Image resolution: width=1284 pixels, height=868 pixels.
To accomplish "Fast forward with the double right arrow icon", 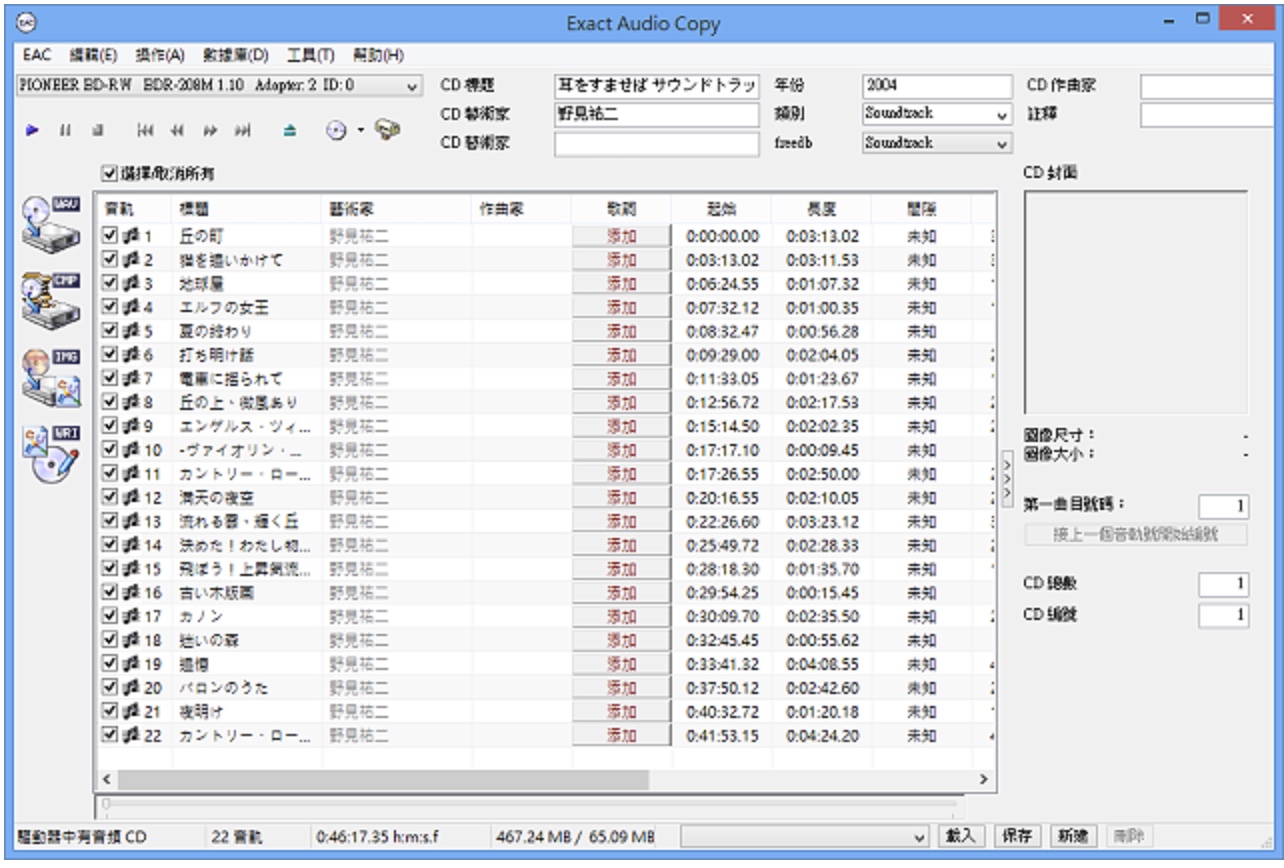I will tap(210, 131).
